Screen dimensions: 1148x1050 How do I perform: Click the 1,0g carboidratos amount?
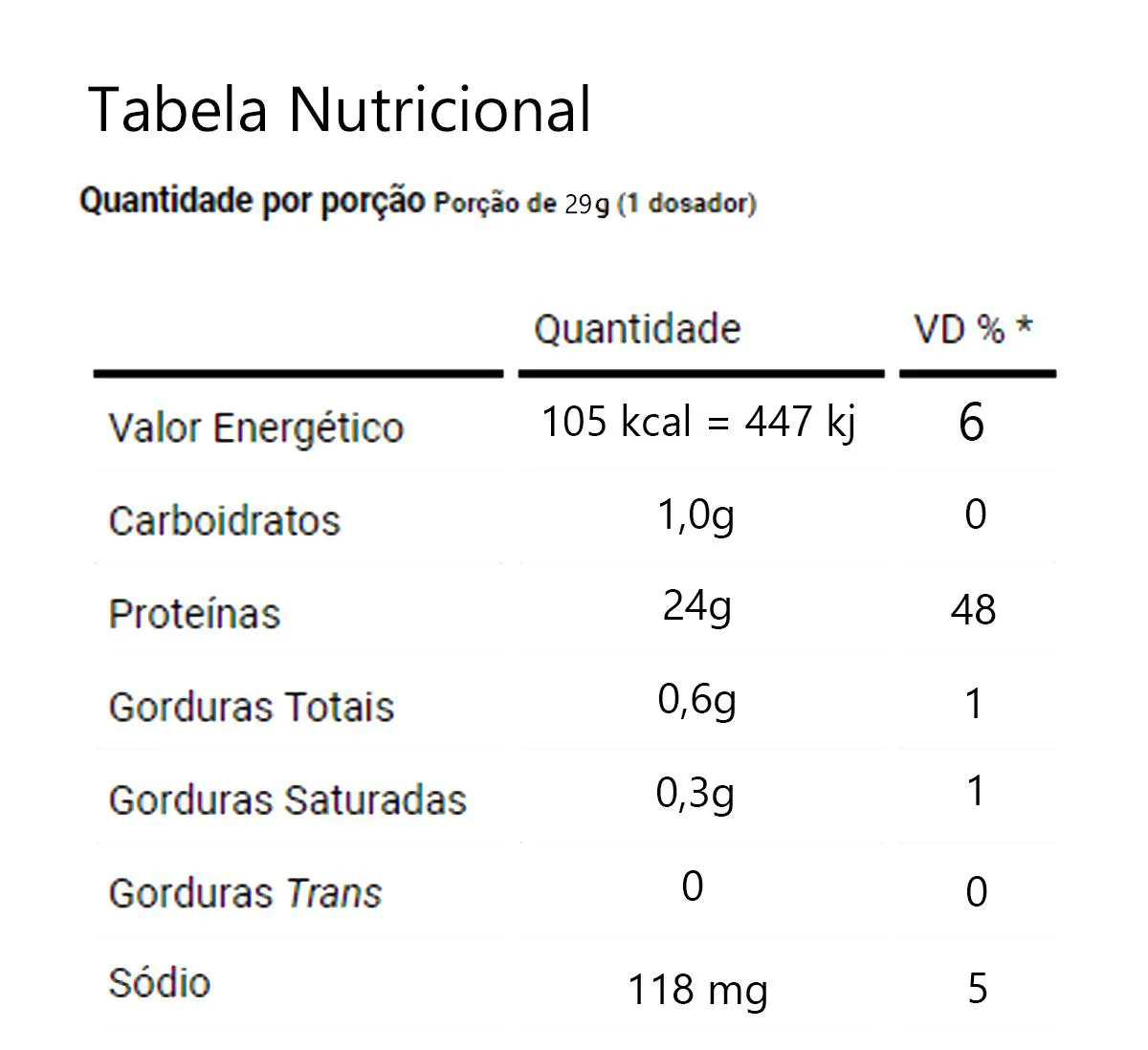coord(695,516)
